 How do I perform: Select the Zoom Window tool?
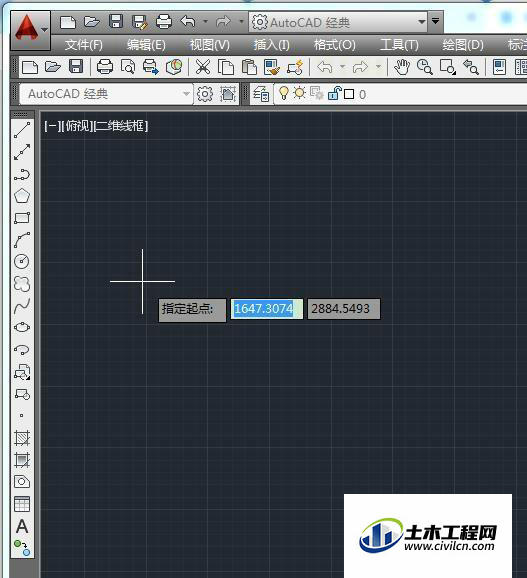pos(448,67)
